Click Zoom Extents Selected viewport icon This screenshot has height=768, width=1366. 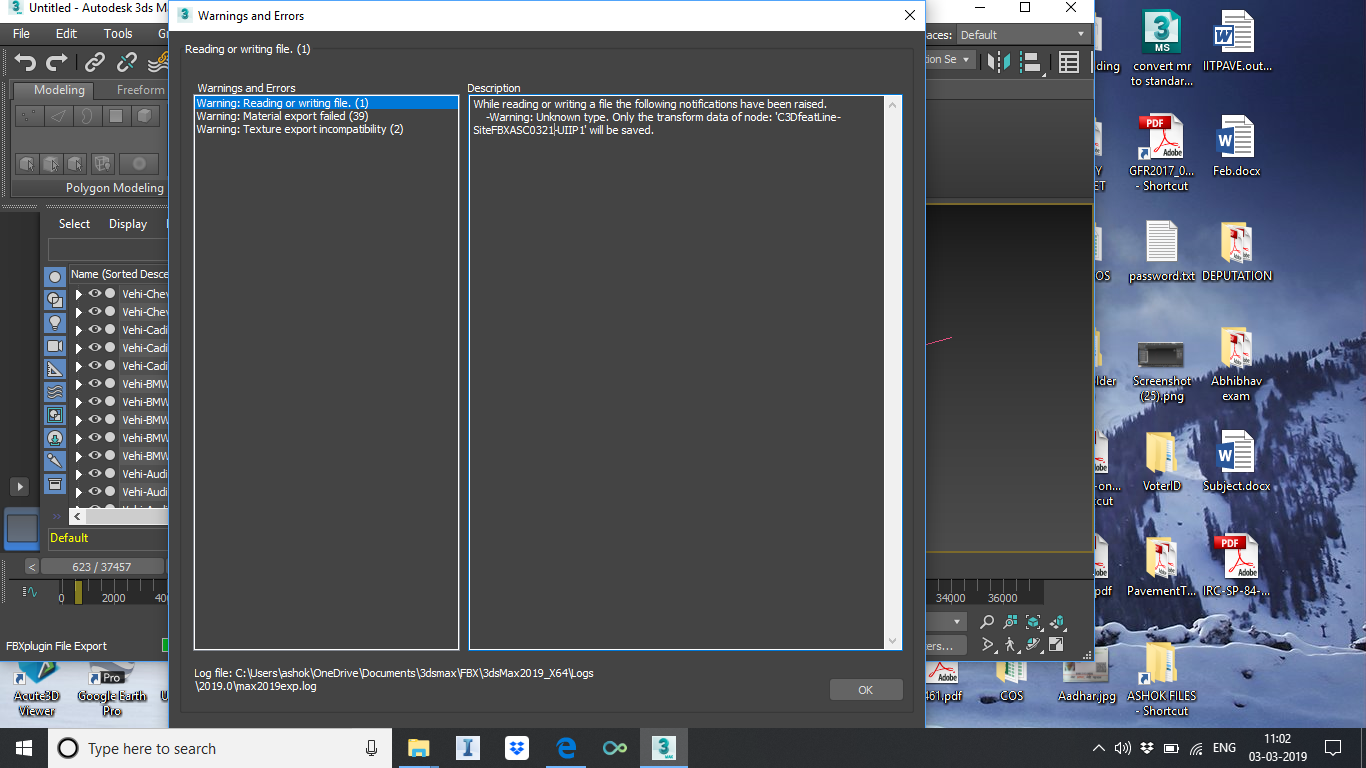click(1033, 622)
